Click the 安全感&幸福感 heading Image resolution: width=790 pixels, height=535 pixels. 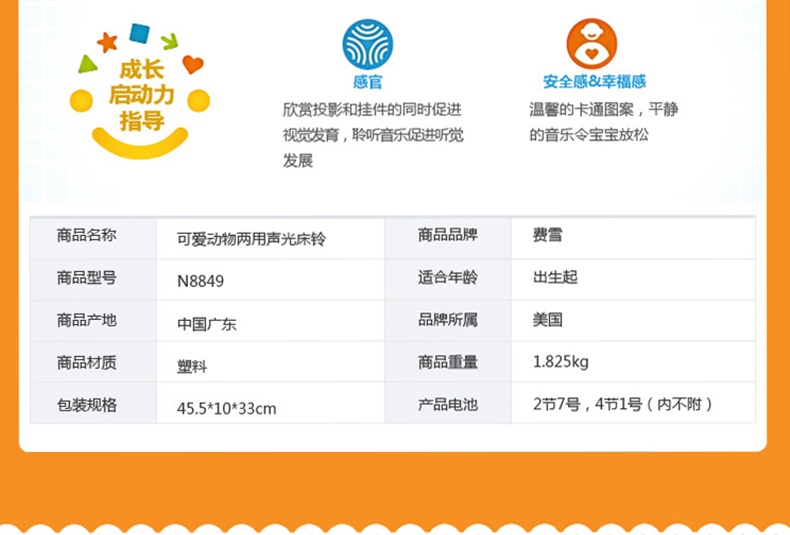[595, 81]
